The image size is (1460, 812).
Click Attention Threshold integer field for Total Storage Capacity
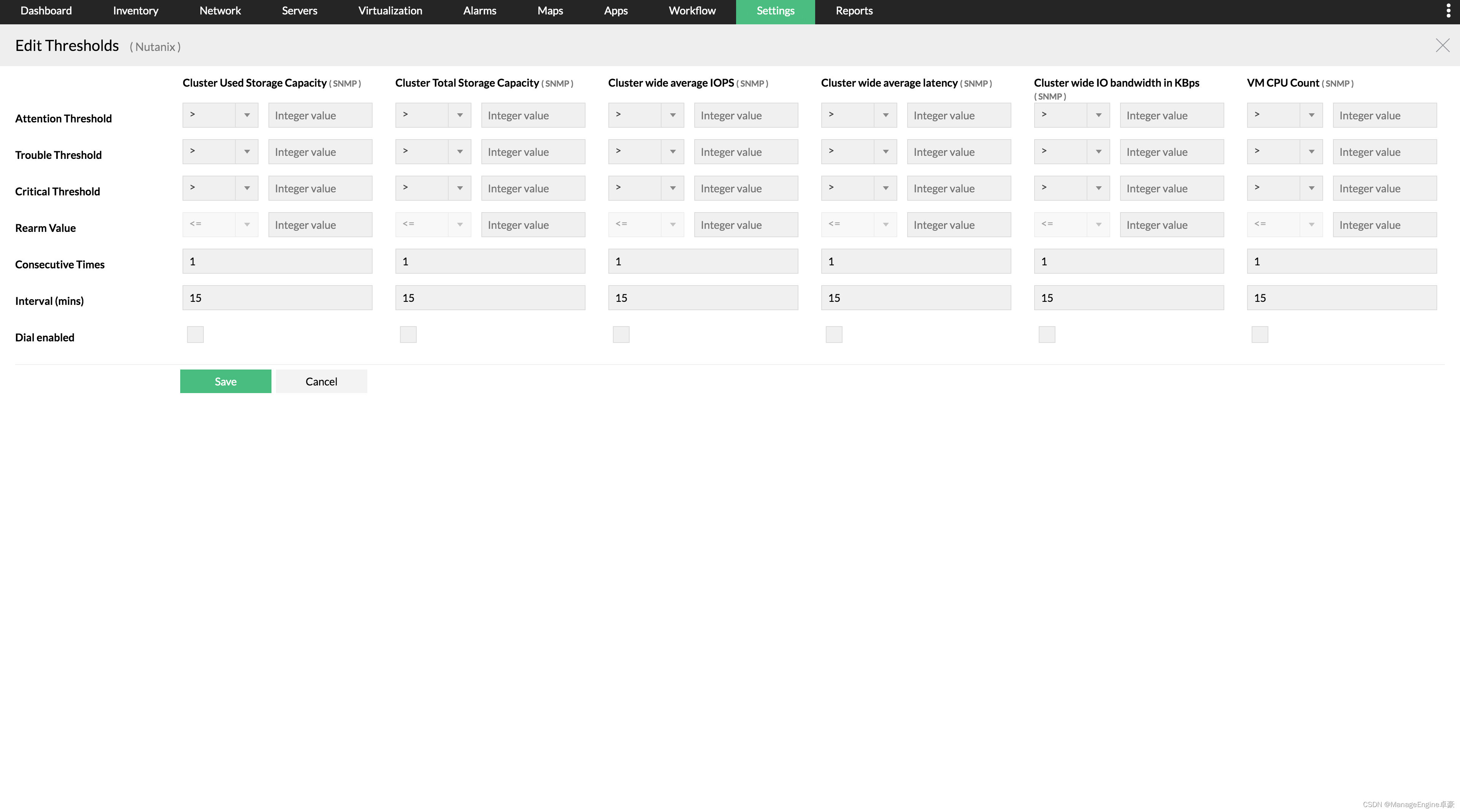[x=533, y=115]
